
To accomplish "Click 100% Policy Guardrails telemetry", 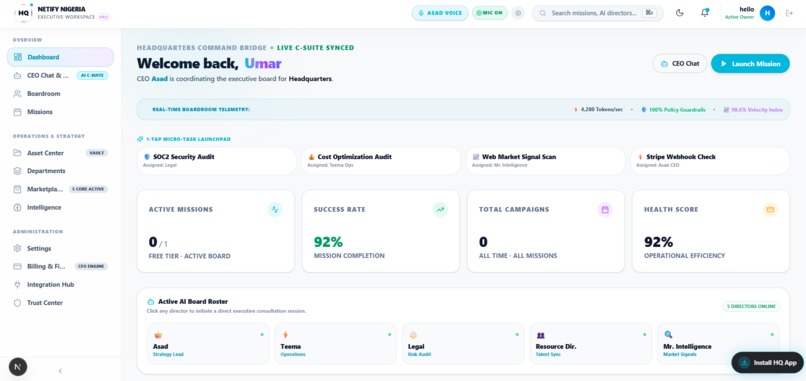I will click(673, 110).
